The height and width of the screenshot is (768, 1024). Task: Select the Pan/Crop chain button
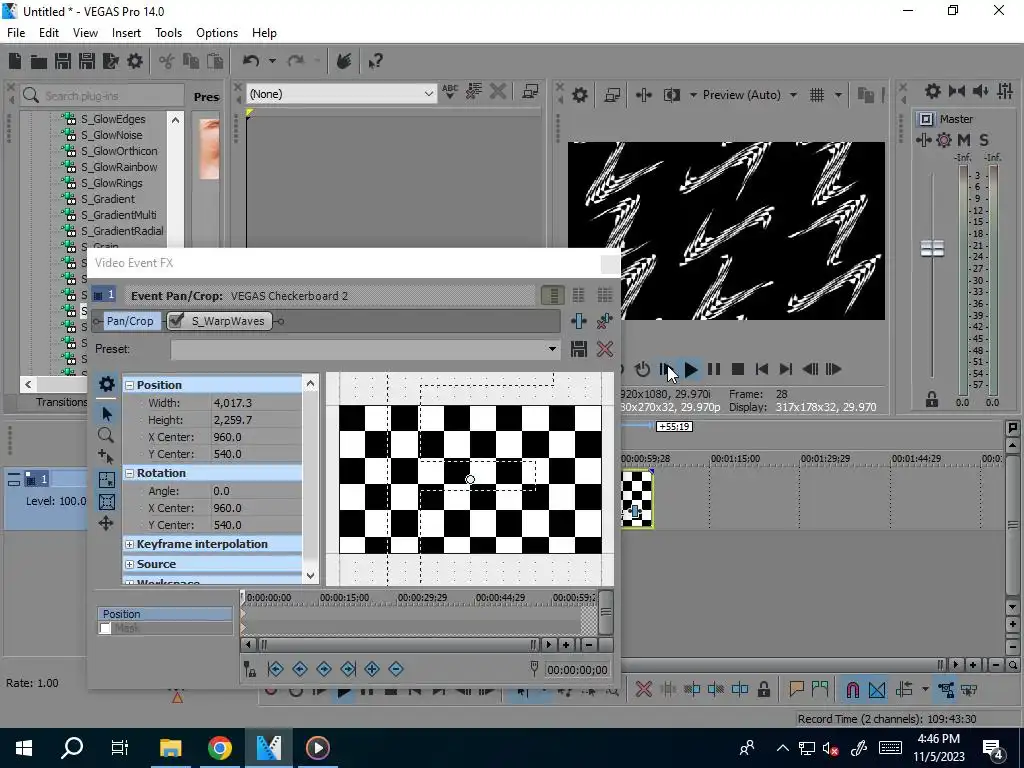[130, 321]
